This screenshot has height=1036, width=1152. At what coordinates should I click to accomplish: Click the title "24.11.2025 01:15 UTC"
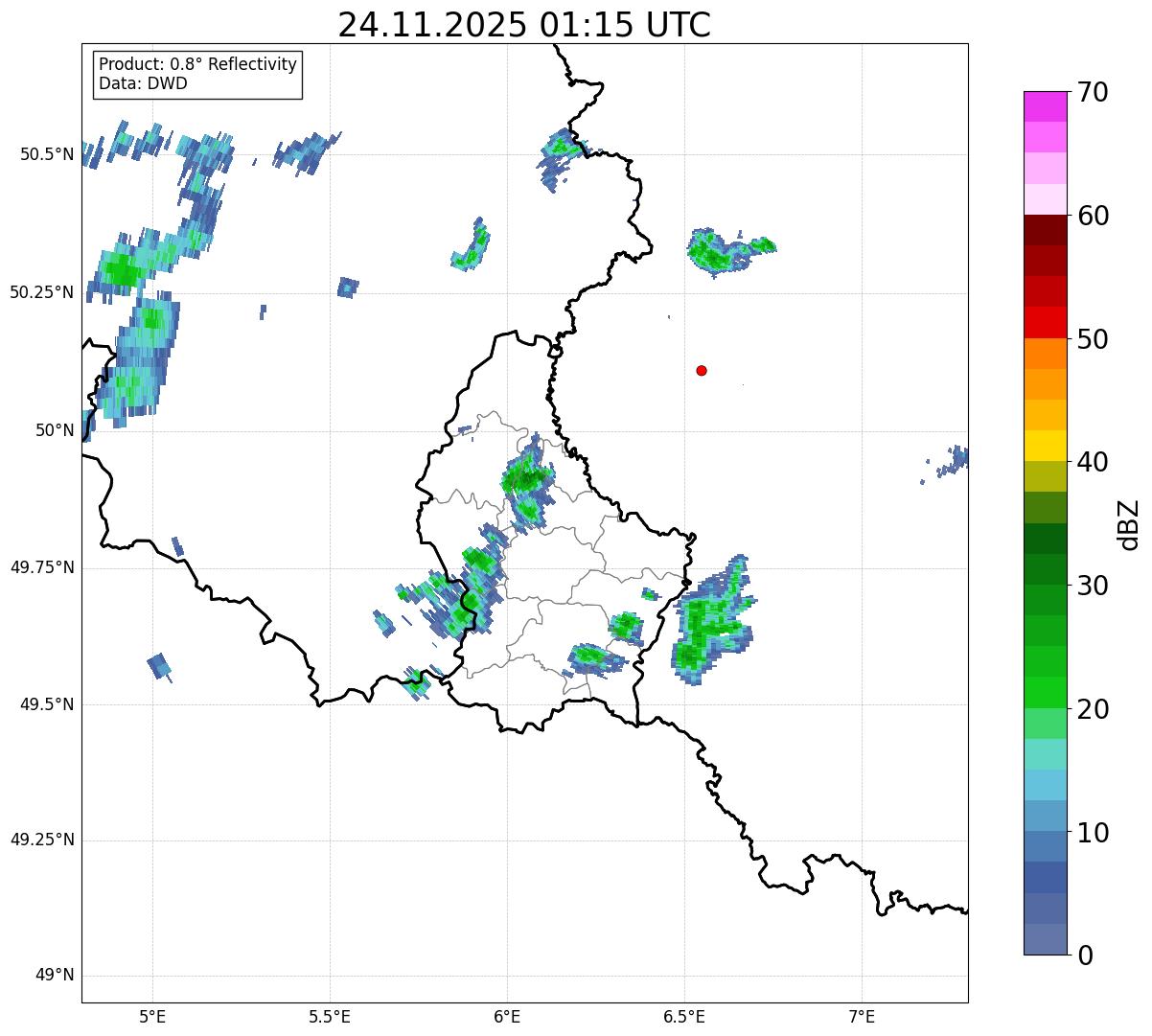pos(524,25)
